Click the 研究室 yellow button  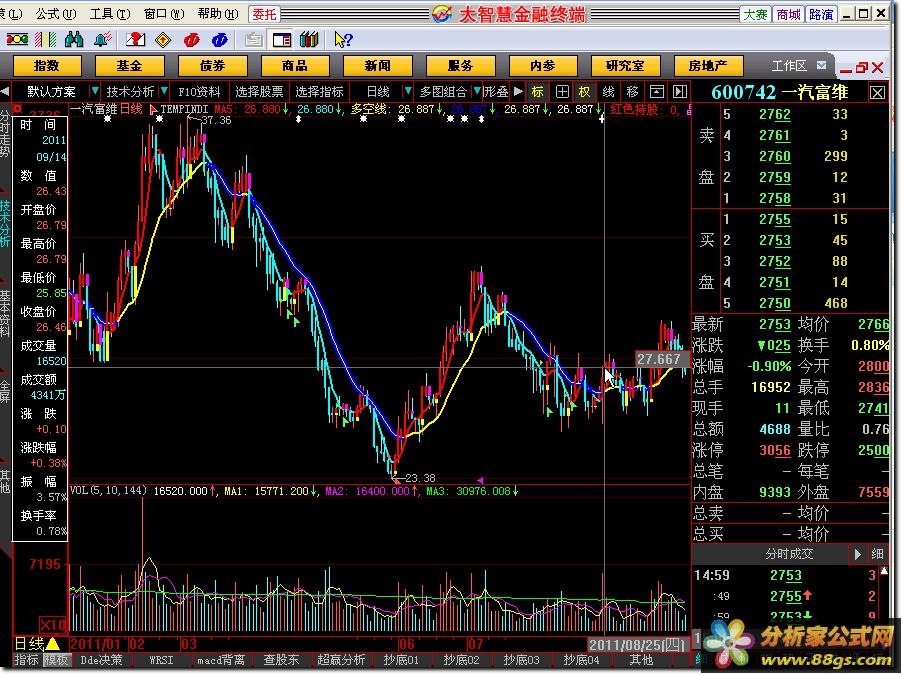625,66
